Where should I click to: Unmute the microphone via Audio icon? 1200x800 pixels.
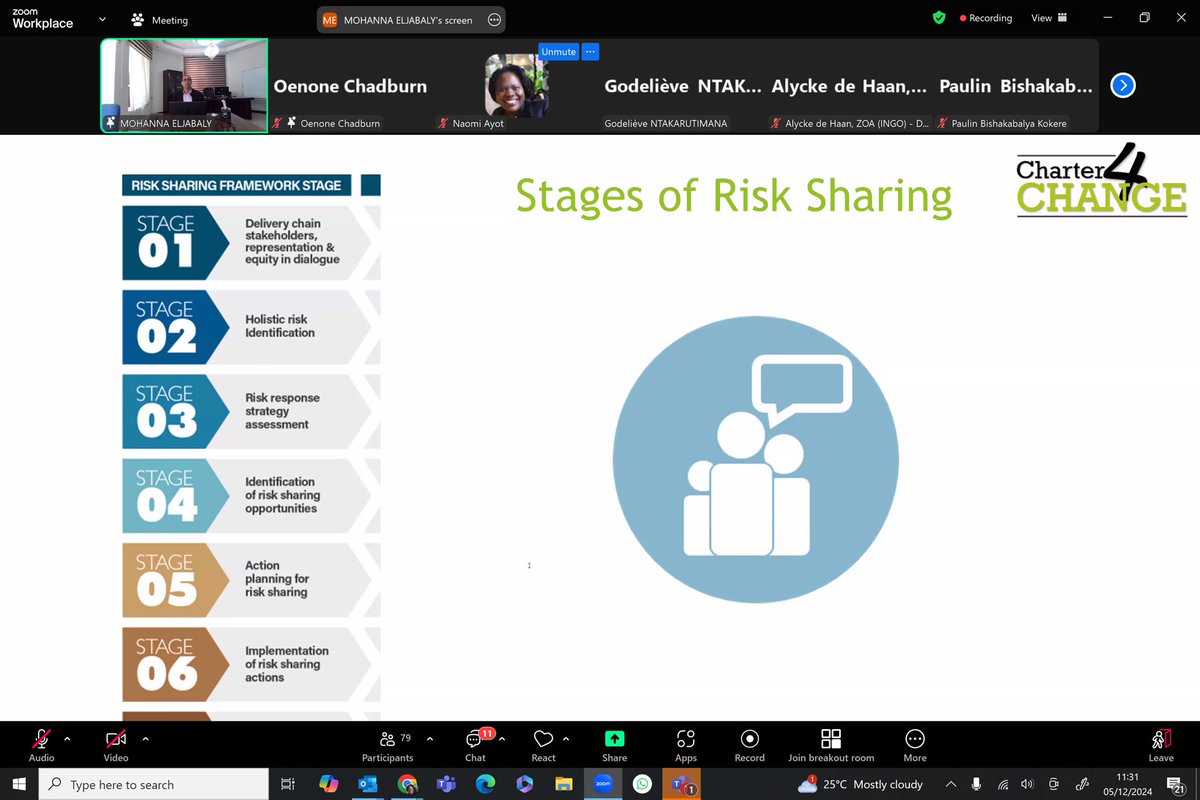[x=41, y=740]
